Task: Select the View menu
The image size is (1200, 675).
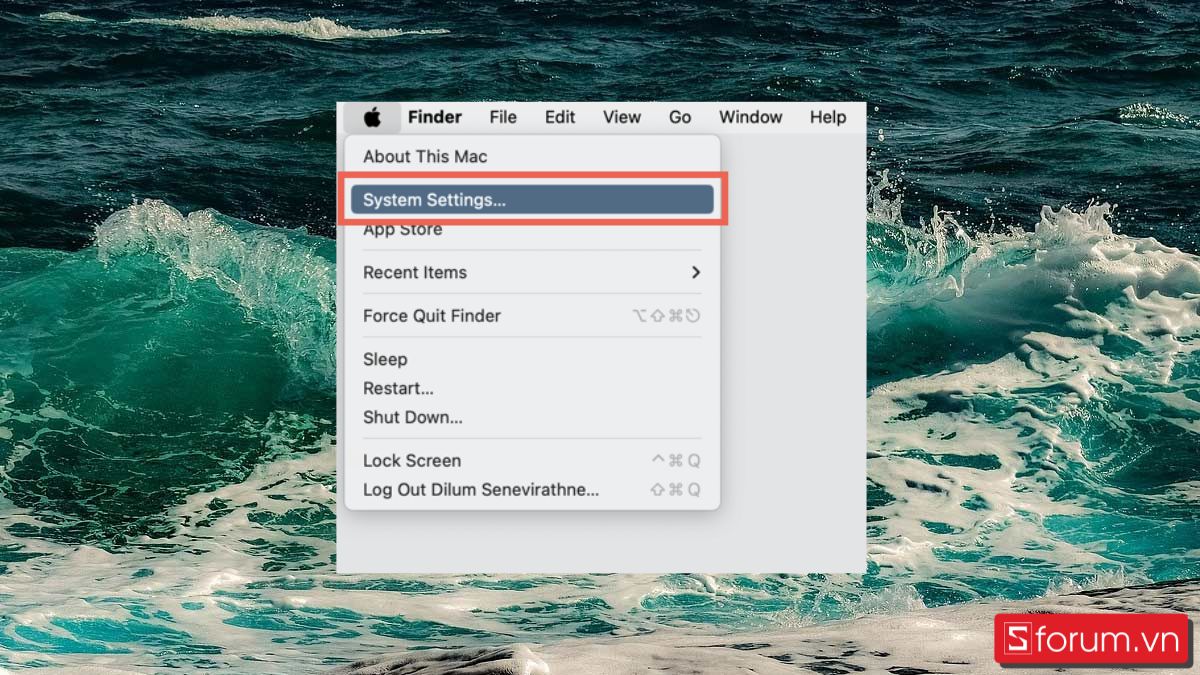Action: [x=622, y=117]
